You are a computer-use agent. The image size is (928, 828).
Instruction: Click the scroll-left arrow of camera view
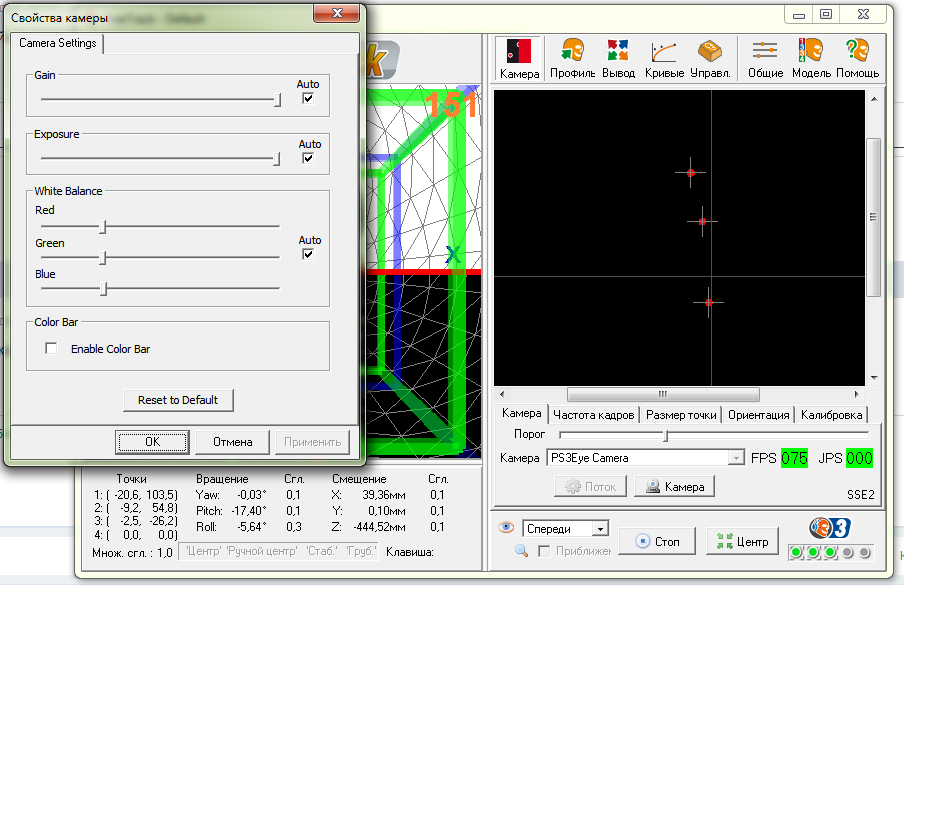[502, 394]
